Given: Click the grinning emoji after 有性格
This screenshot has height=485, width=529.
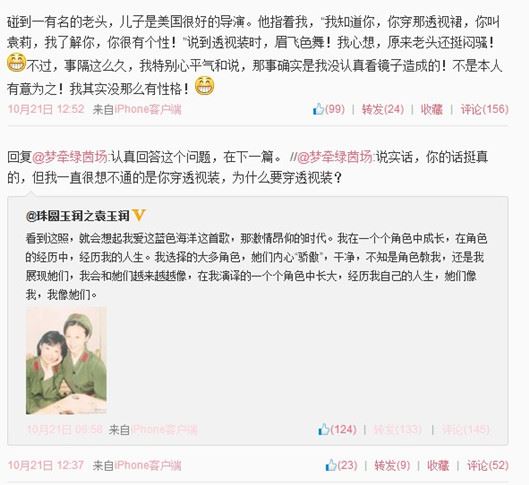Looking at the screenshot, I should 204,86.
